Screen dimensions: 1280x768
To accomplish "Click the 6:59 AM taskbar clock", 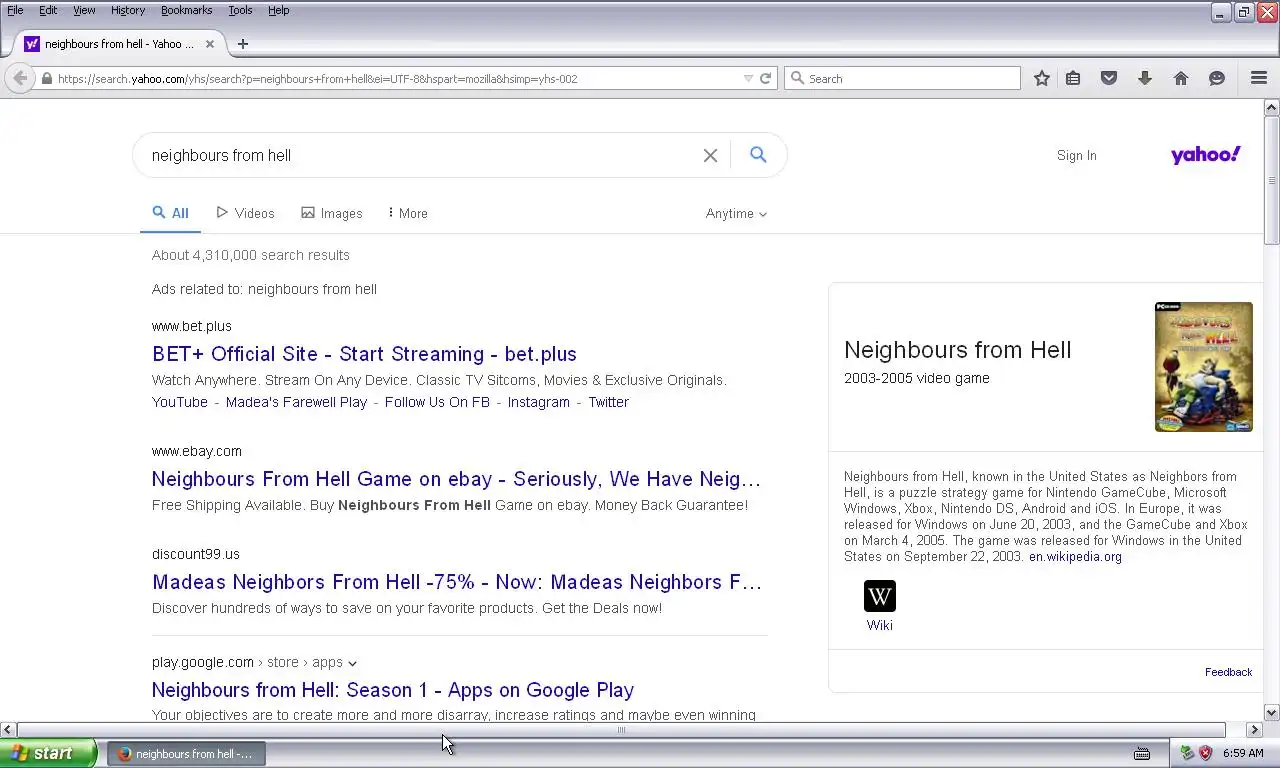I will [x=1243, y=753].
